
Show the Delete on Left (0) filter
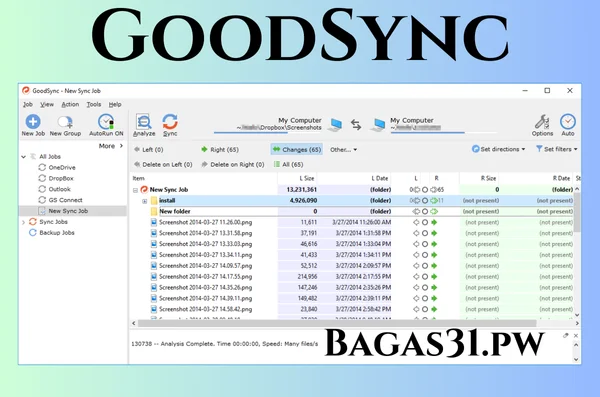pyautogui.click(x=163, y=164)
